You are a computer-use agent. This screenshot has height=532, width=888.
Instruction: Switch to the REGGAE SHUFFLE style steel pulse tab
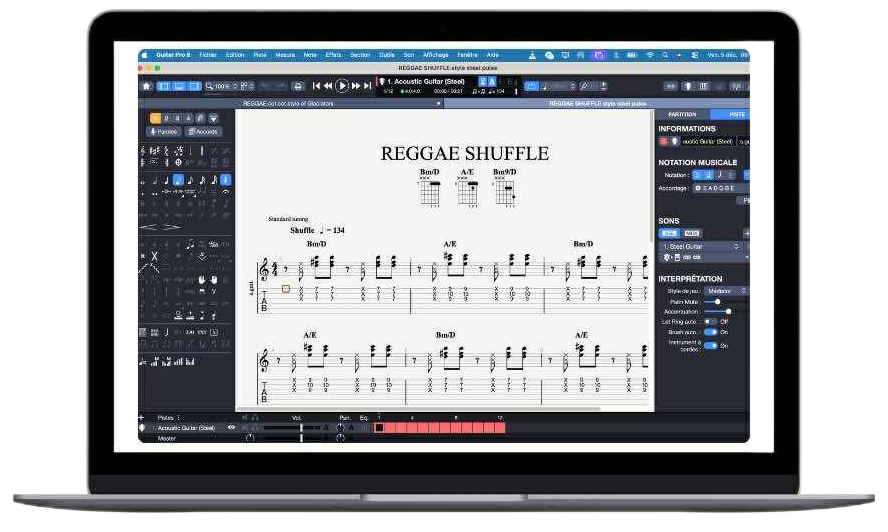597,104
